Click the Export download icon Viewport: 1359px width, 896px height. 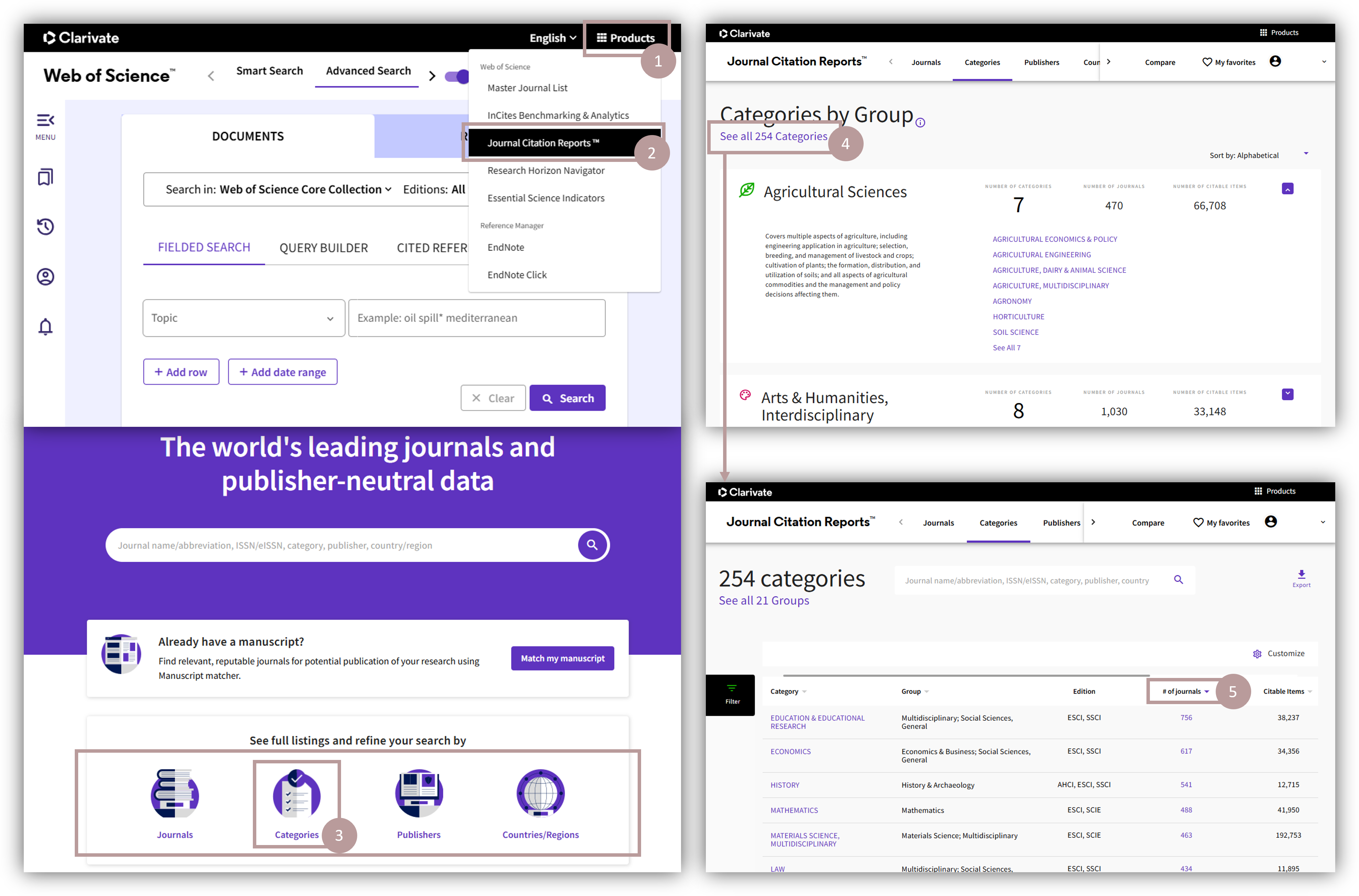click(x=1301, y=578)
